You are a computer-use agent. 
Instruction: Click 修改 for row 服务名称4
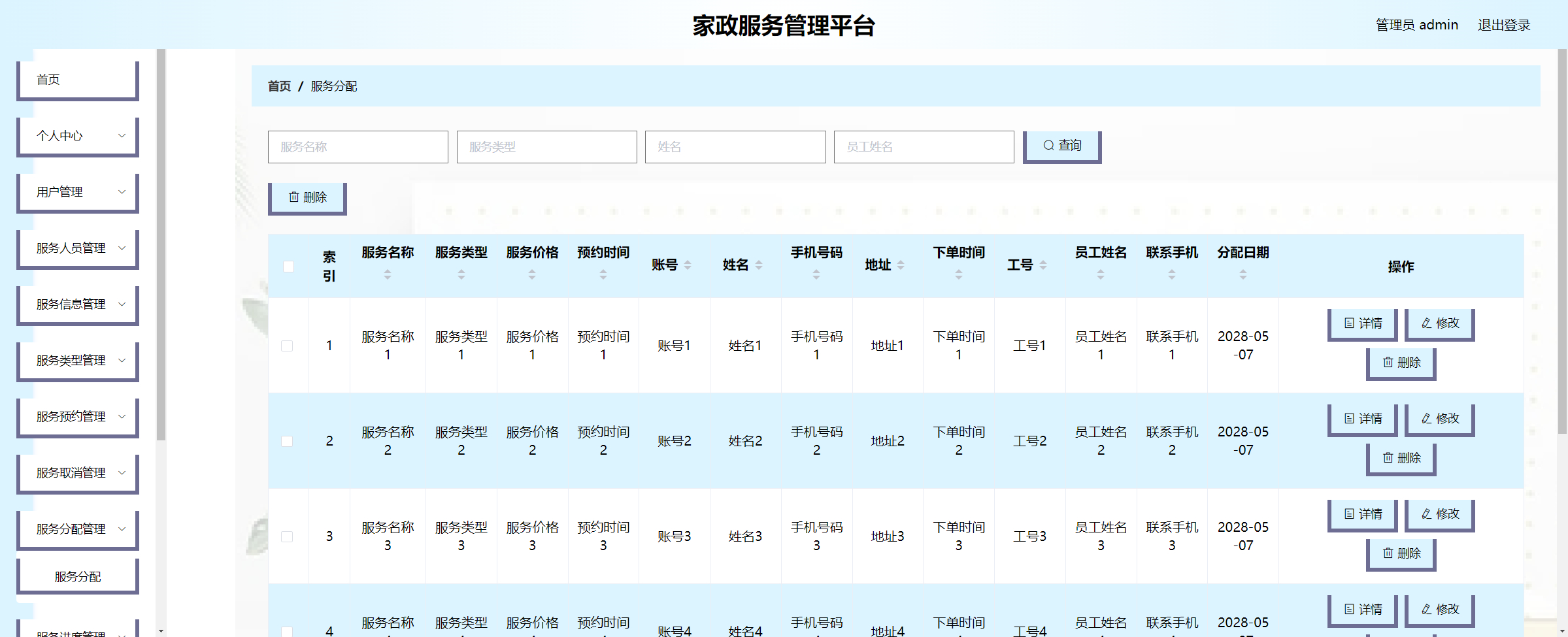click(1440, 610)
